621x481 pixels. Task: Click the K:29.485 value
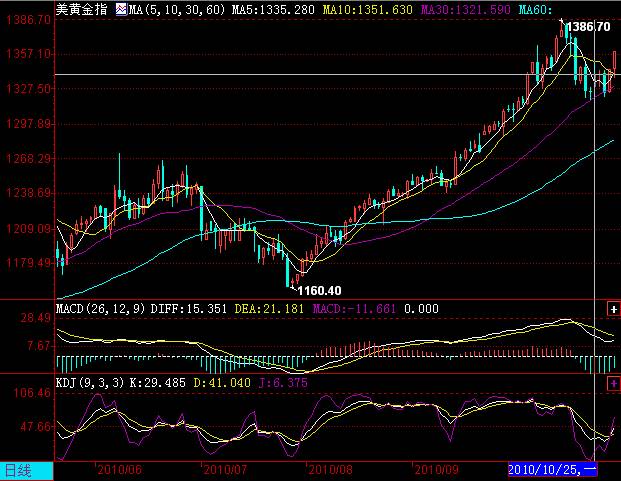[158, 383]
